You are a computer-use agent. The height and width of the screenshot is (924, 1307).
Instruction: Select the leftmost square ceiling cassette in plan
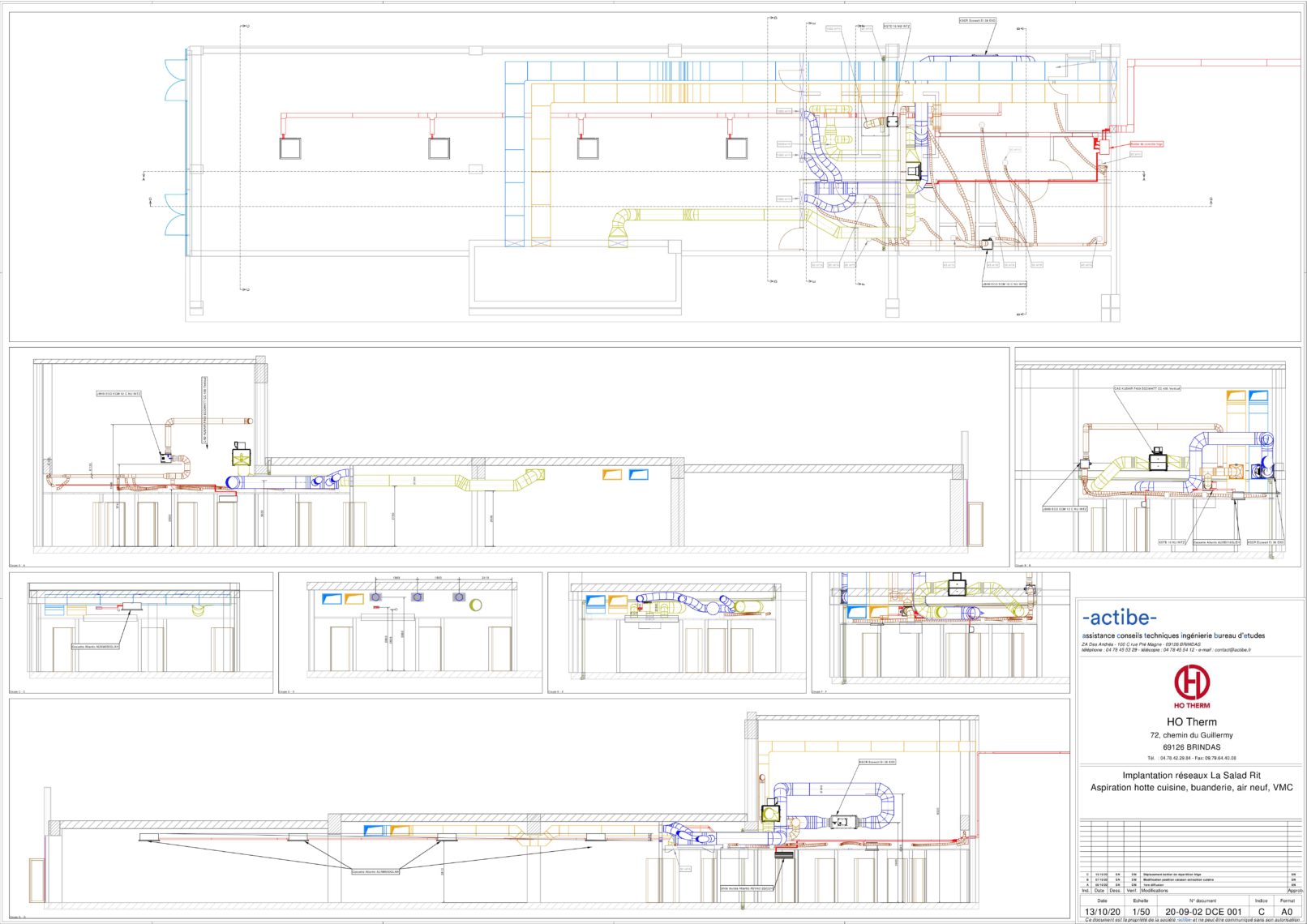coord(290,148)
